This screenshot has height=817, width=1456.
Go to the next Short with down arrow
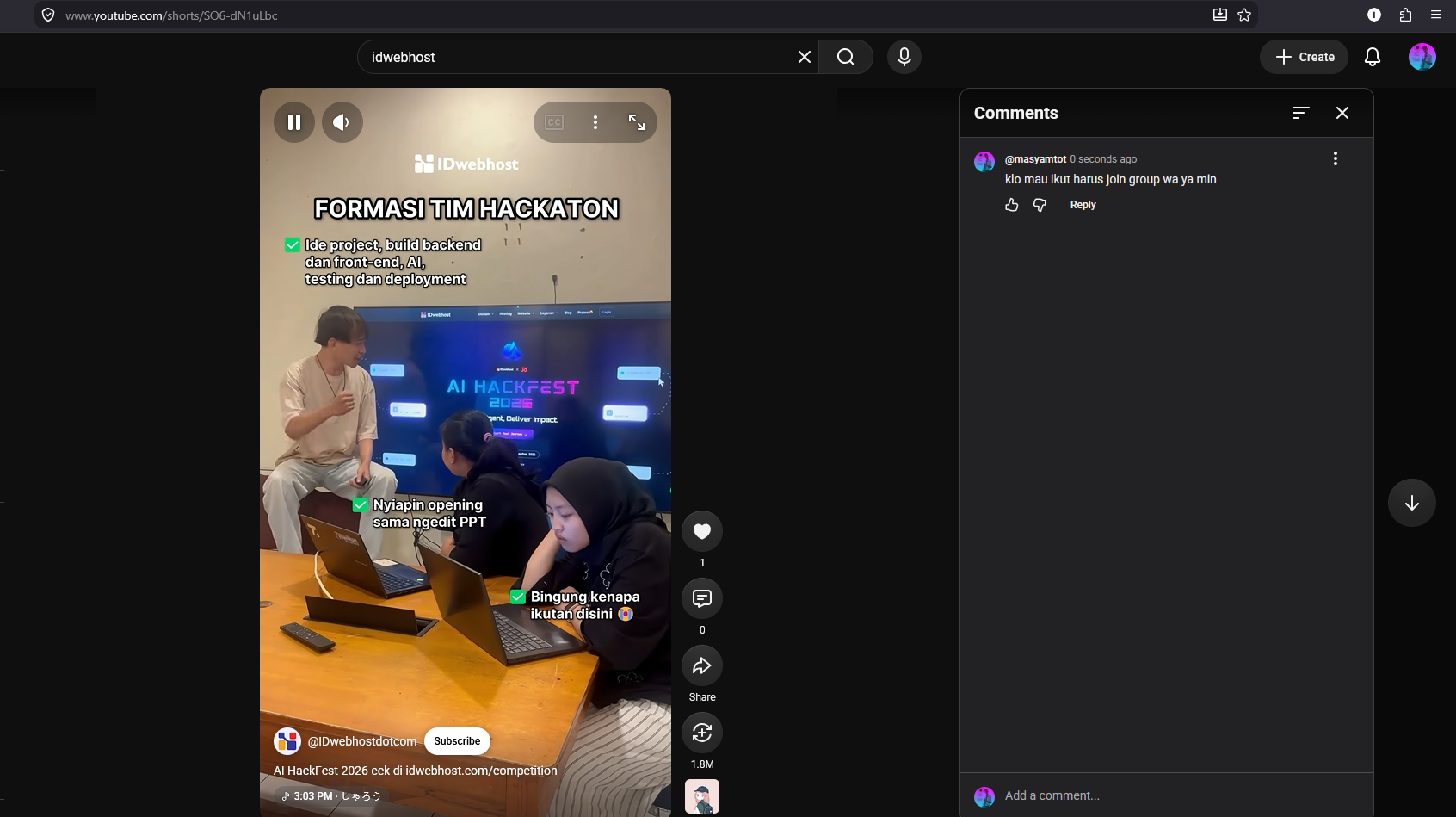pyautogui.click(x=1412, y=503)
